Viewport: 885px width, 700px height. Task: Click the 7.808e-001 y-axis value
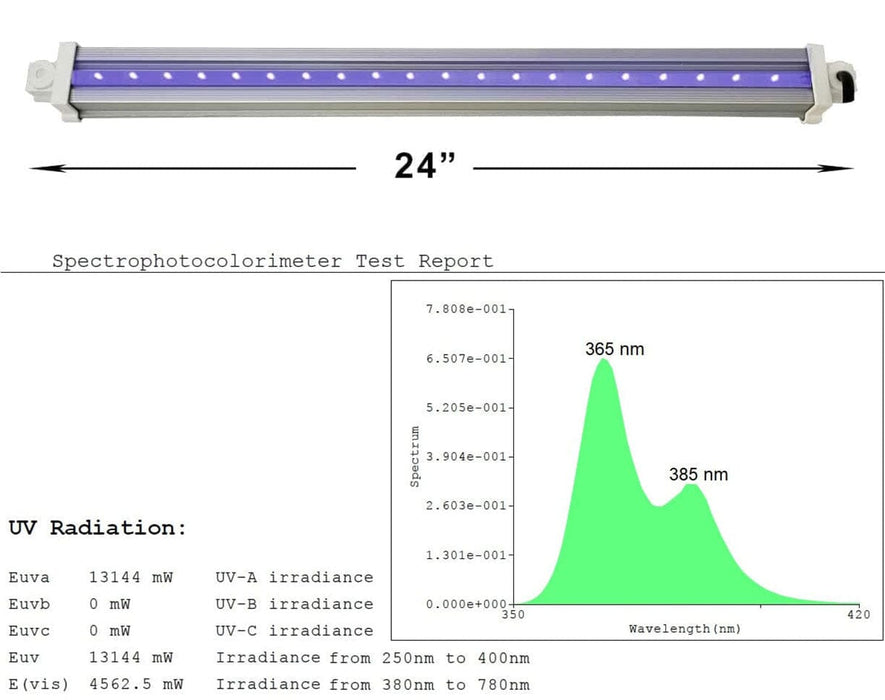pyautogui.click(x=468, y=309)
